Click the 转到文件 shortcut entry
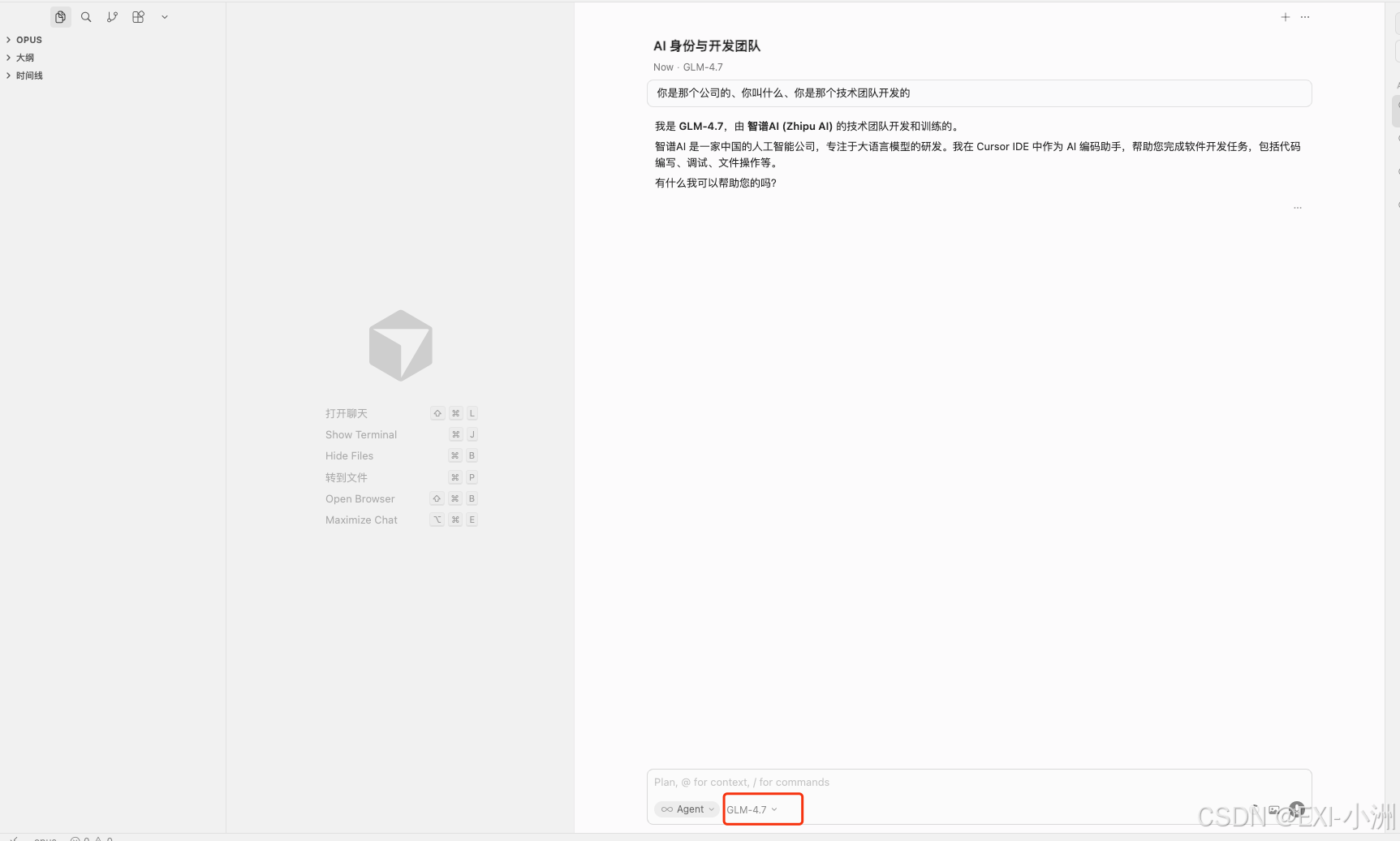Image resolution: width=1400 pixels, height=841 pixels. pyautogui.click(x=401, y=478)
